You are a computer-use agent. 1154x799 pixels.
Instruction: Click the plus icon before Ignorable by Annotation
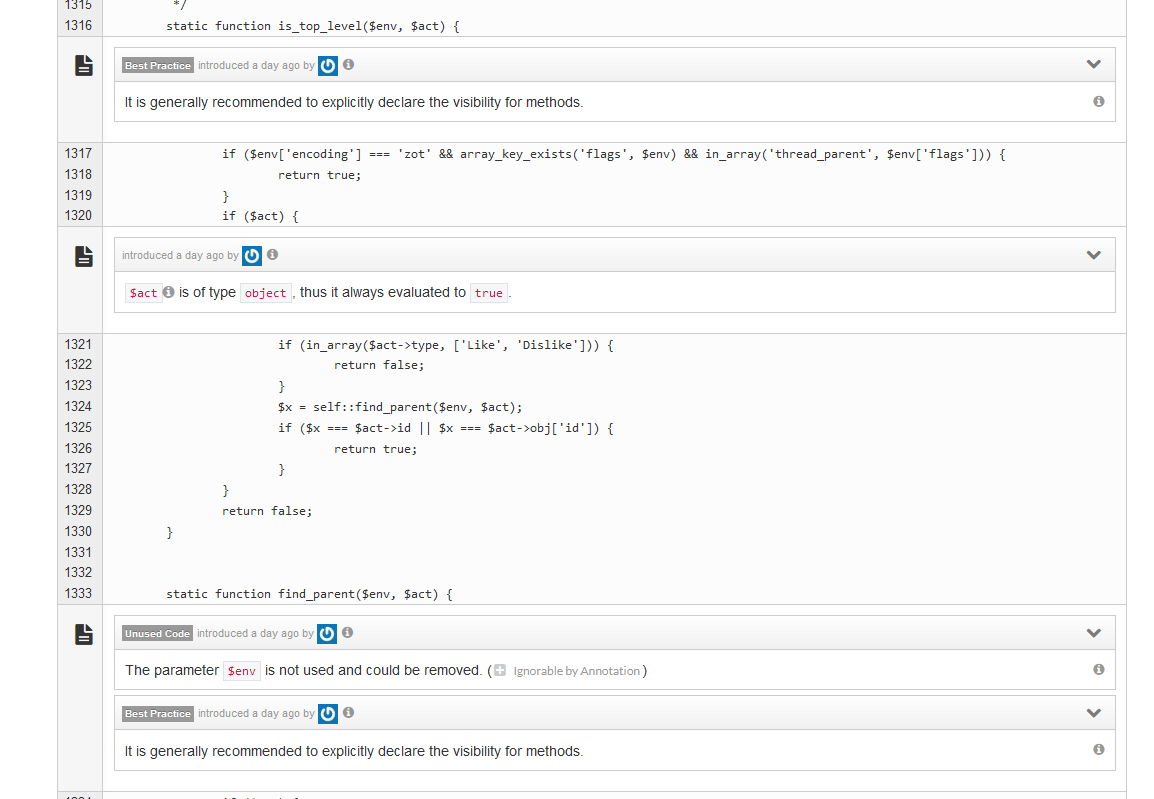click(500, 670)
